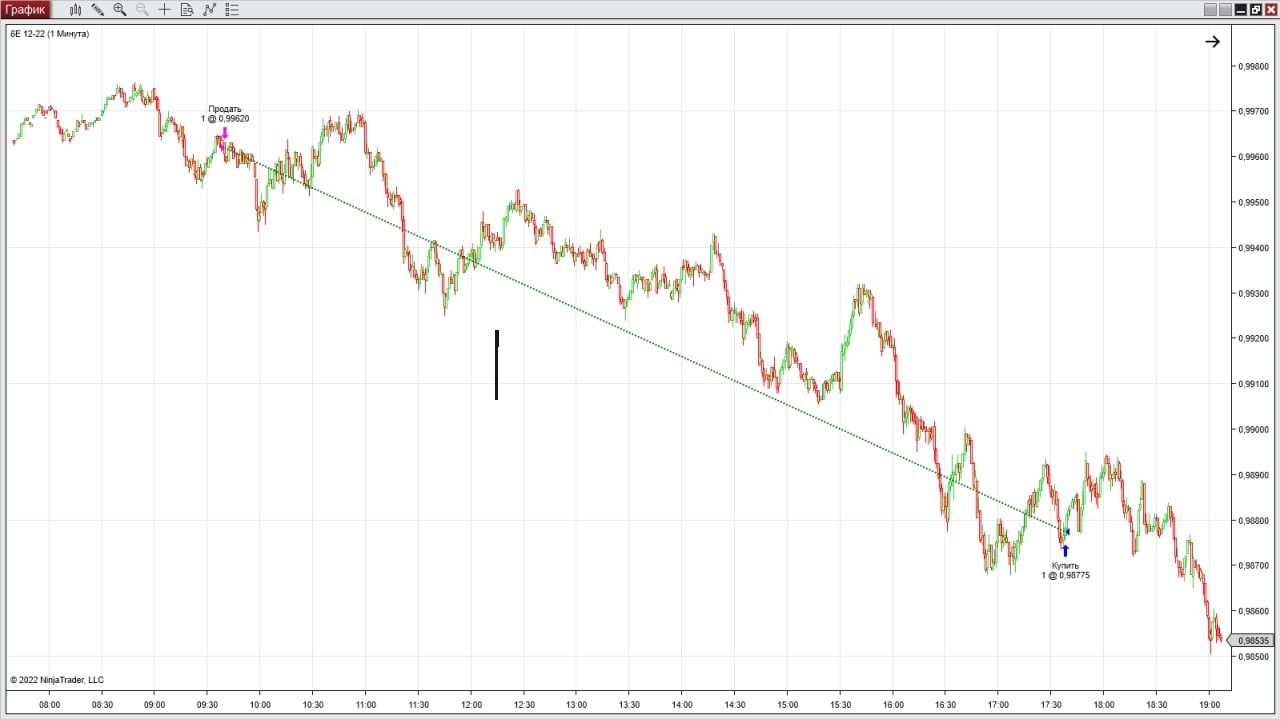The height and width of the screenshot is (719, 1280).
Task: Click the current price marker 0,98535
Action: (1253, 641)
